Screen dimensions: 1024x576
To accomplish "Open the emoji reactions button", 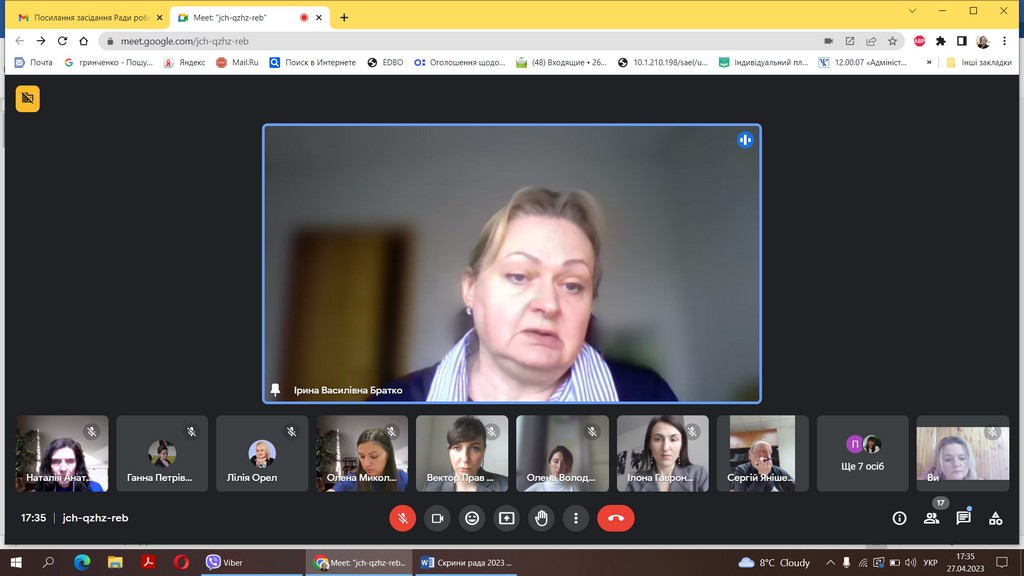I will click(472, 518).
